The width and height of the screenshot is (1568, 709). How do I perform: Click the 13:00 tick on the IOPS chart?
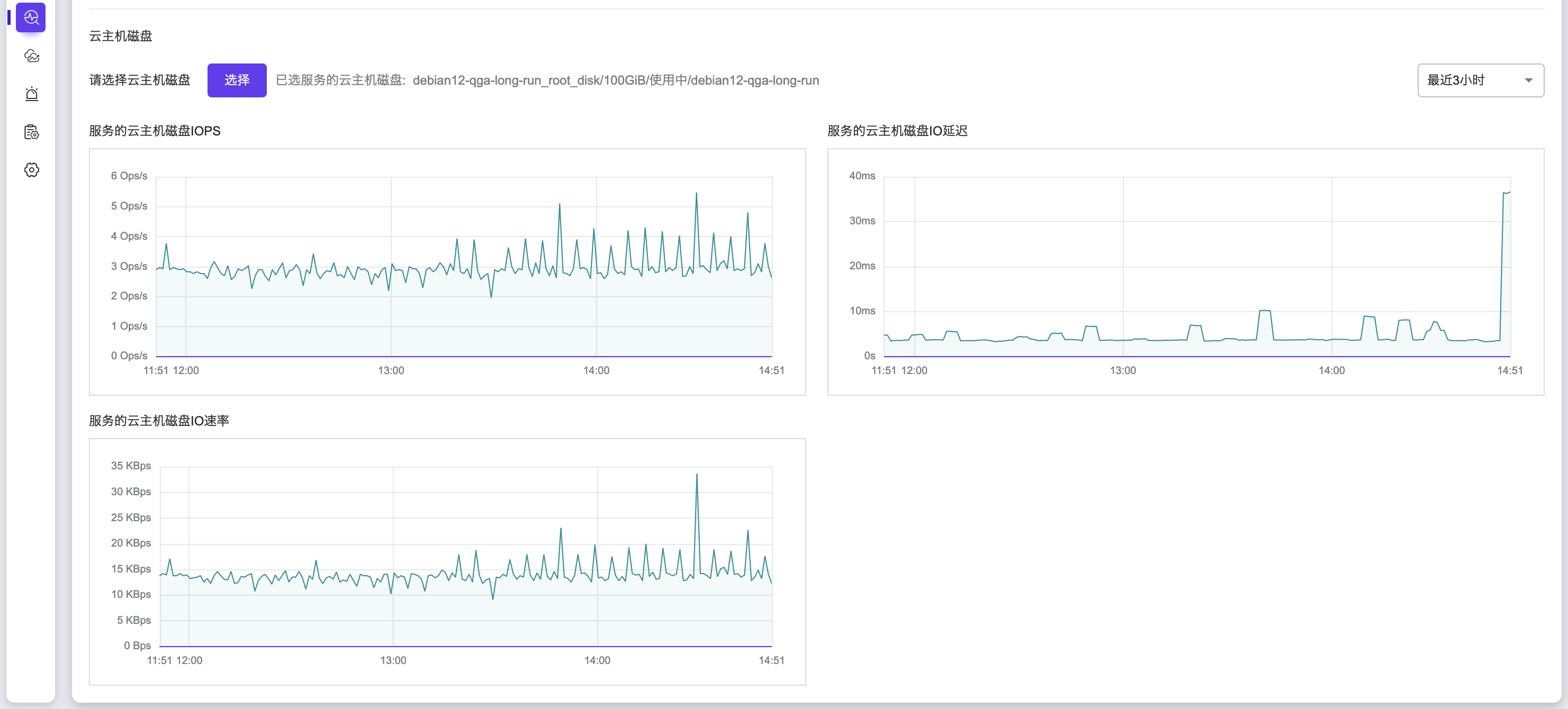pyautogui.click(x=391, y=370)
